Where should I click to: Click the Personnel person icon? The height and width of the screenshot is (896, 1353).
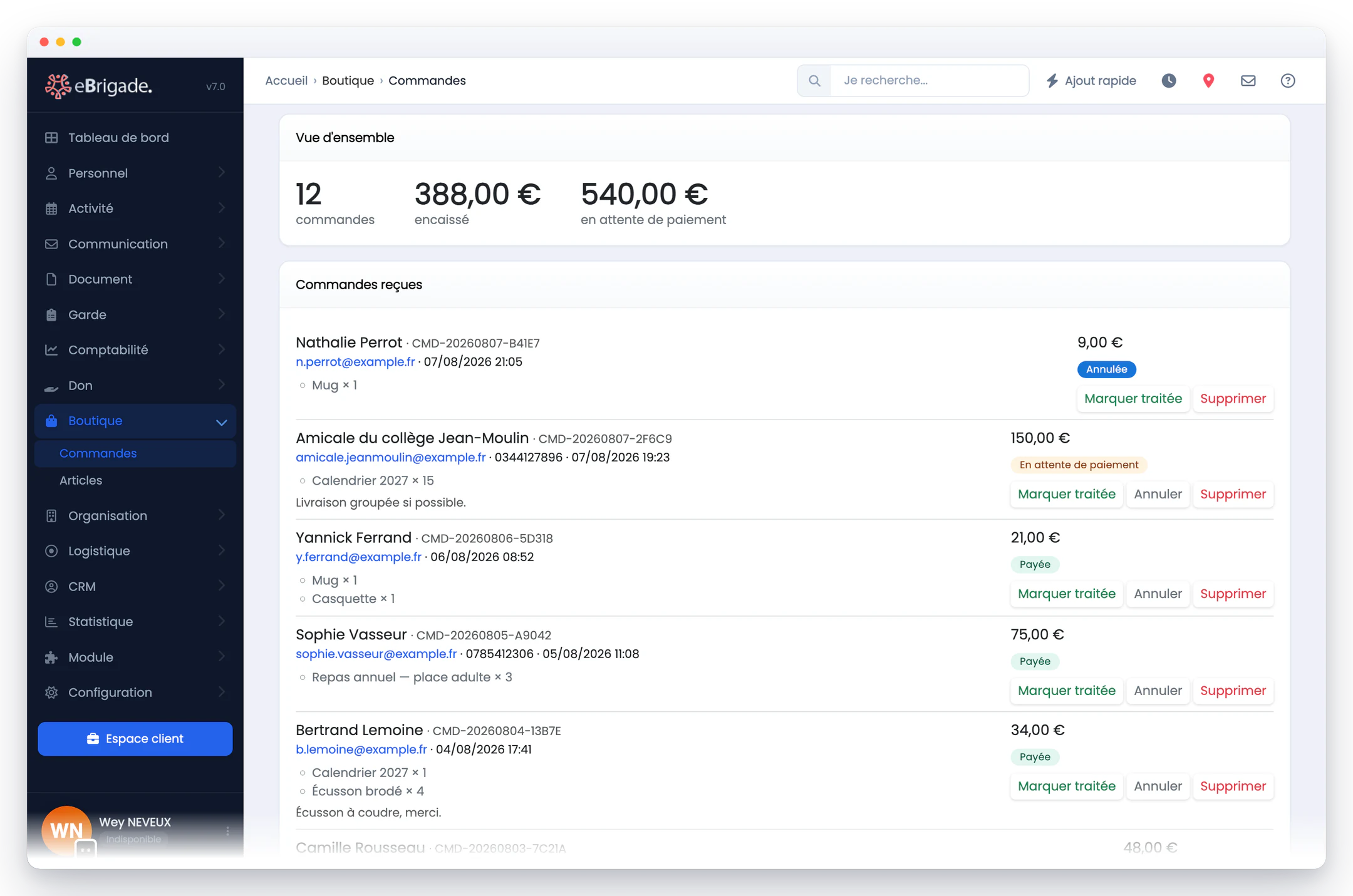pos(51,173)
